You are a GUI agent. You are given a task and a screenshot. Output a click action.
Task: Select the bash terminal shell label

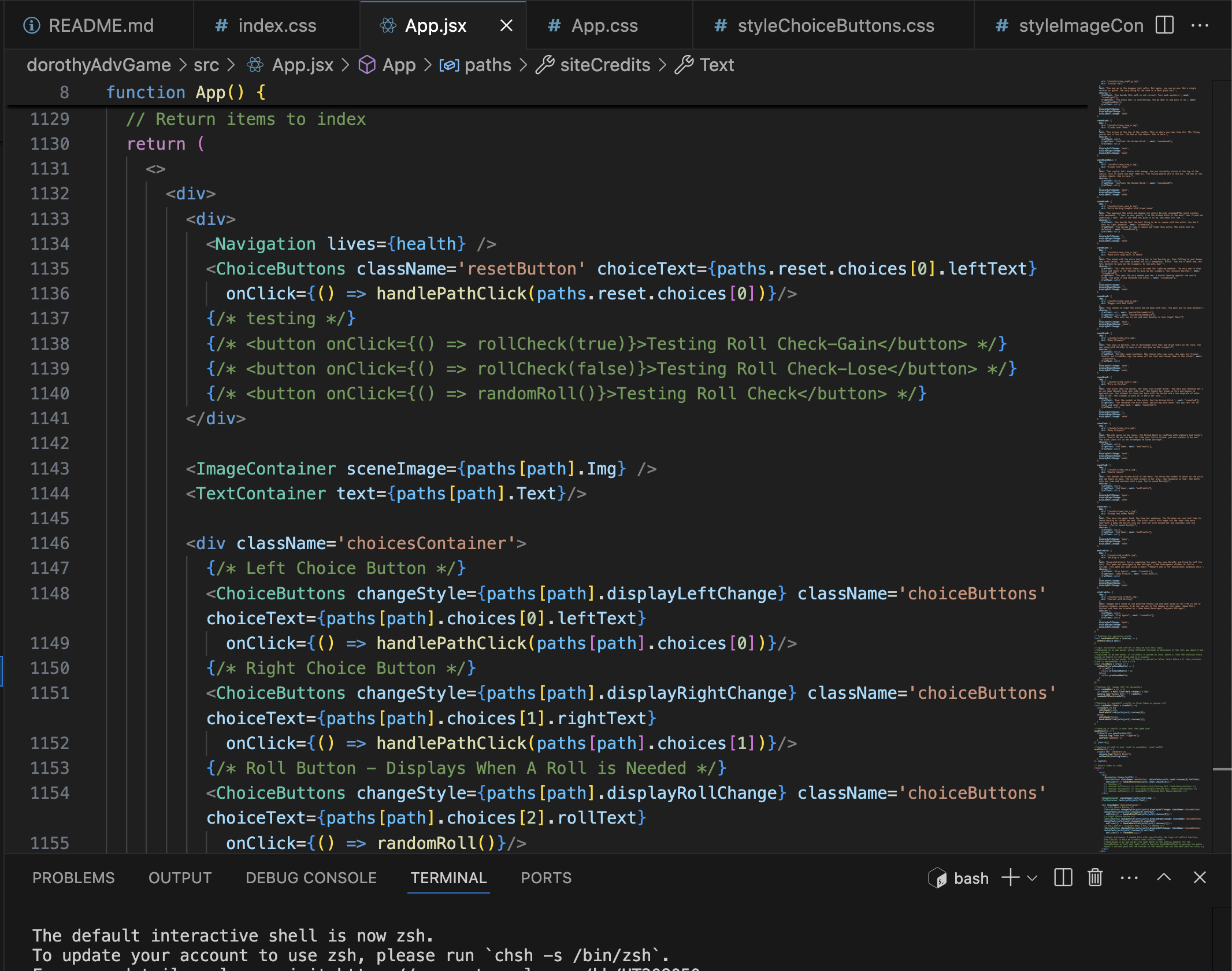tap(971, 879)
